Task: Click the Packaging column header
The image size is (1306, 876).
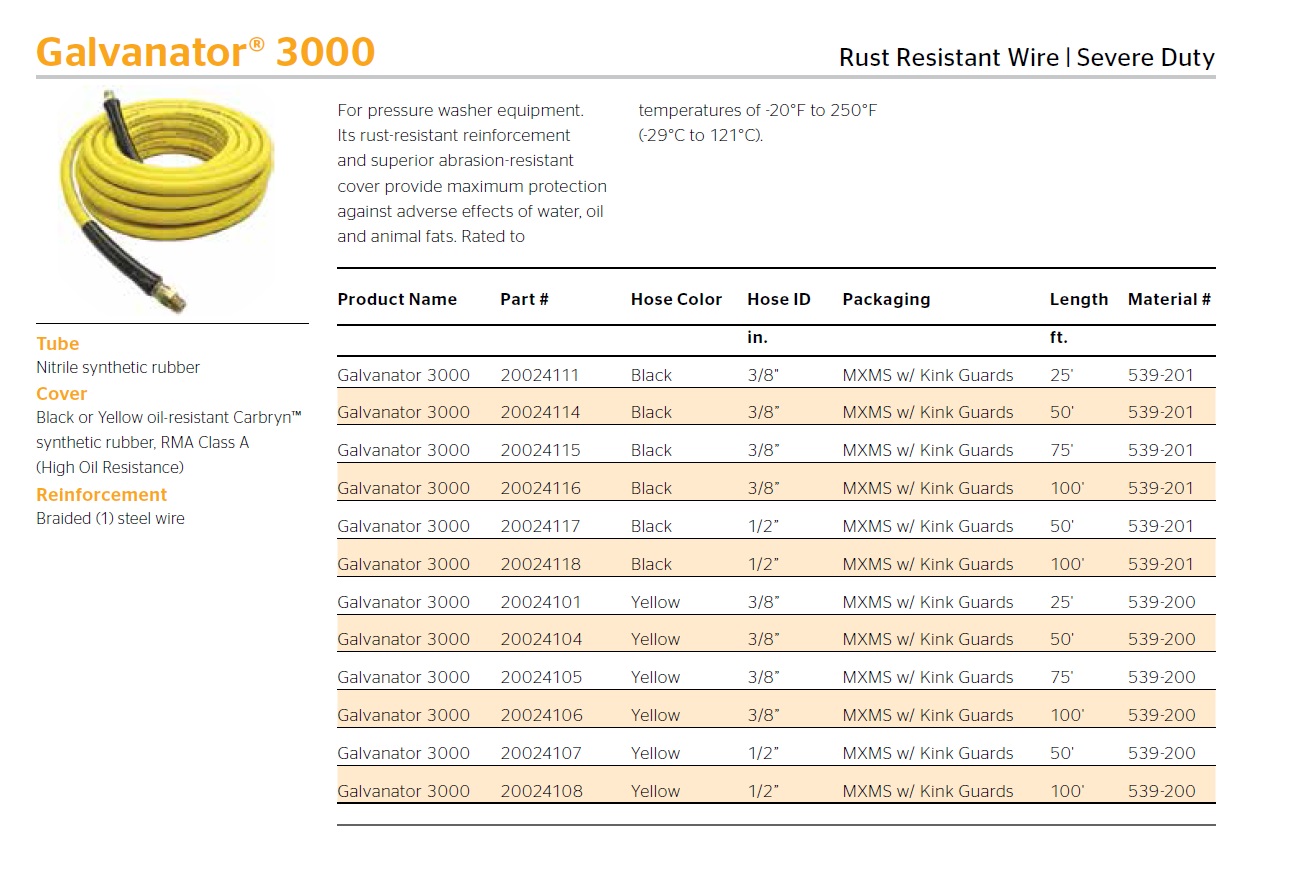Action: 886,299
